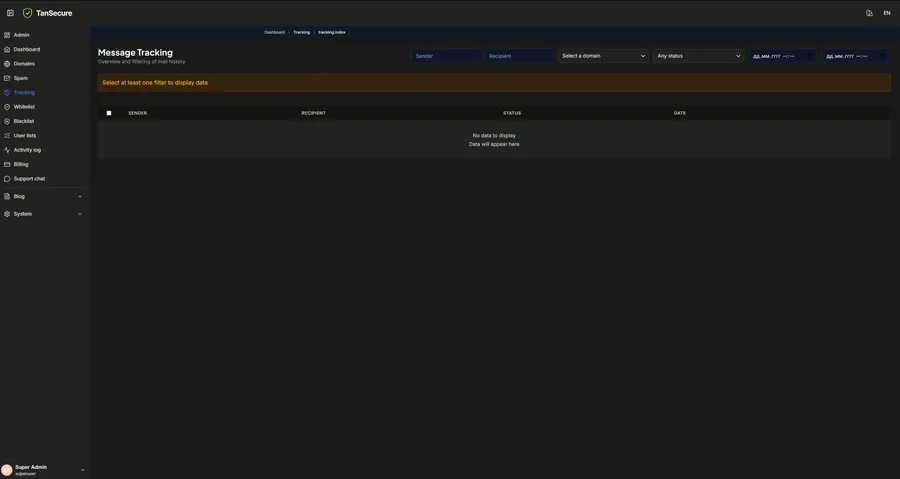This screenshot has height=479, width=900.
Task: Open Blacklist from the sidebar
Action: tap(24, 121)
